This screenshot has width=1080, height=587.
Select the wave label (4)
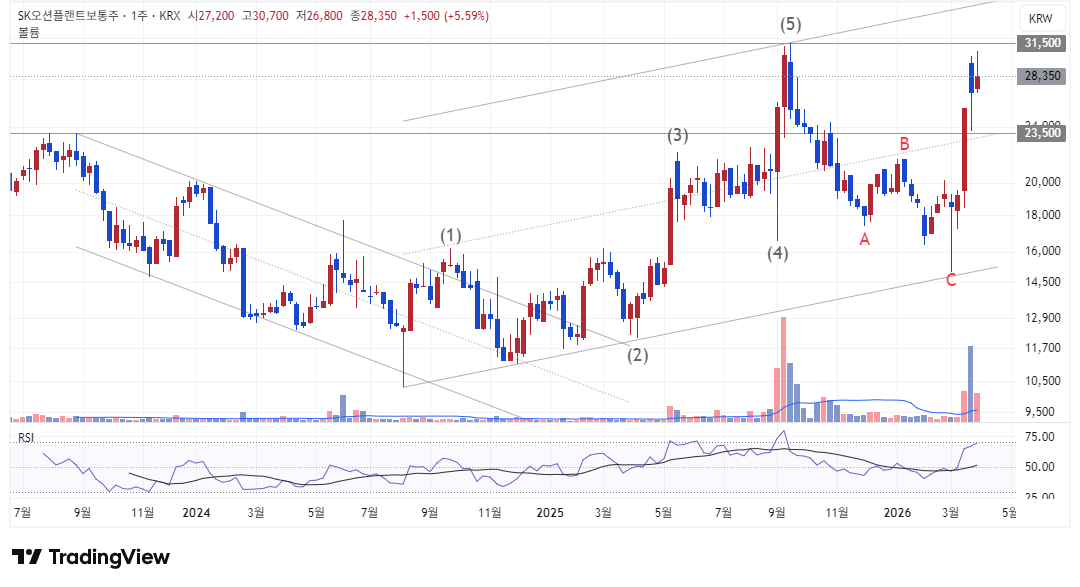tap(778, 253)
